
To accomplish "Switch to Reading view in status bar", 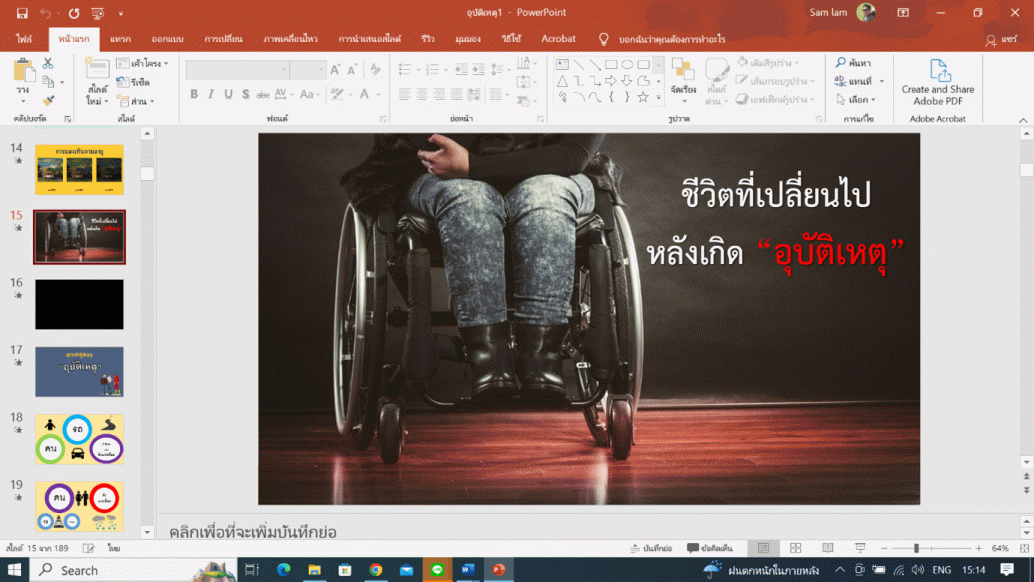I will [x=827, y=548].
